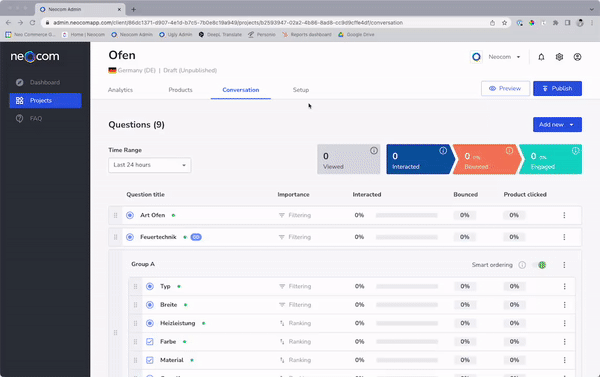
Task: Open the DeepL Translate bookmark
Action: click(x=220, y=34)
